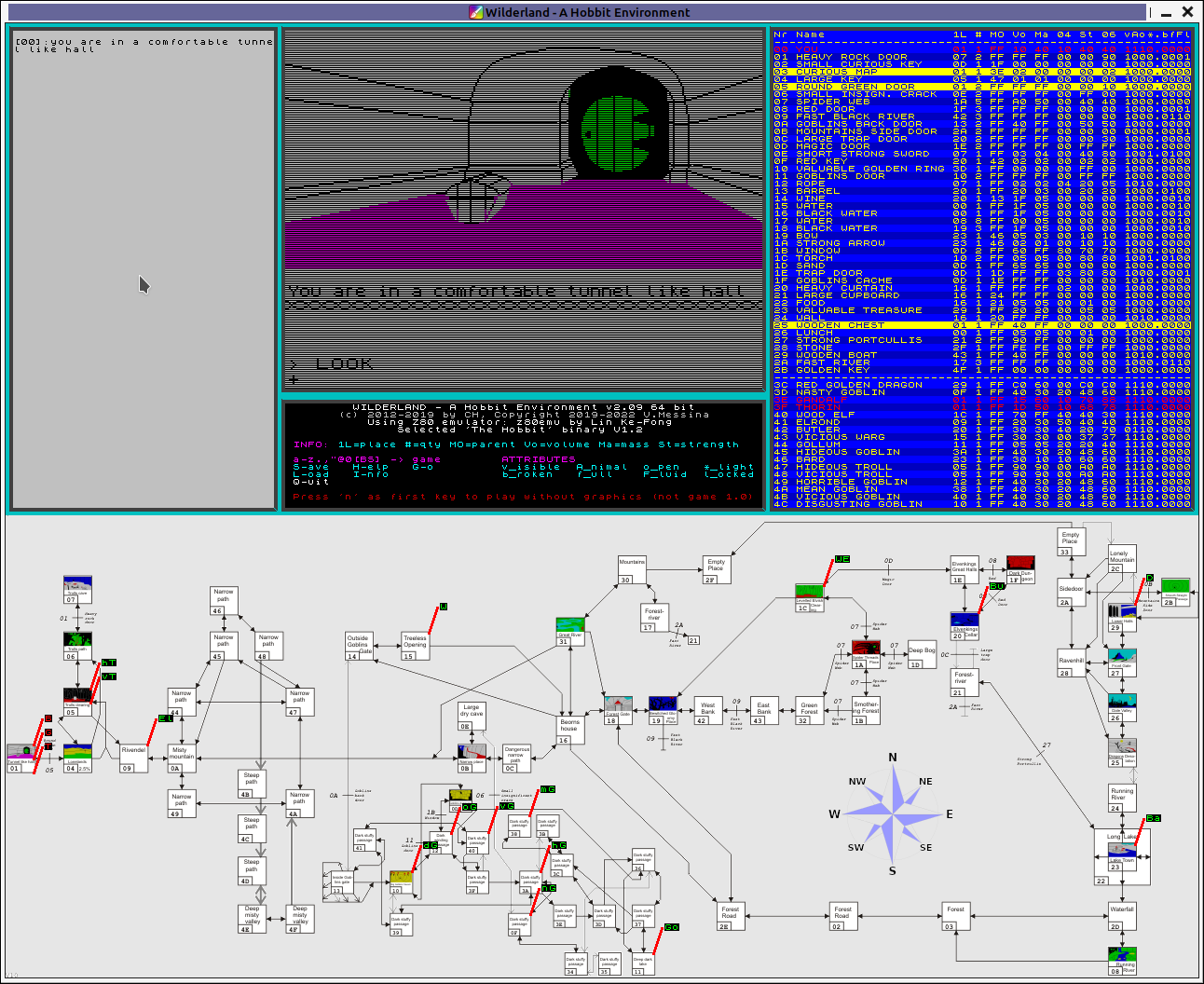This screenshot has width=1204, height=984.
Task: Click the 'S-ave' command text
Action: 311,467
